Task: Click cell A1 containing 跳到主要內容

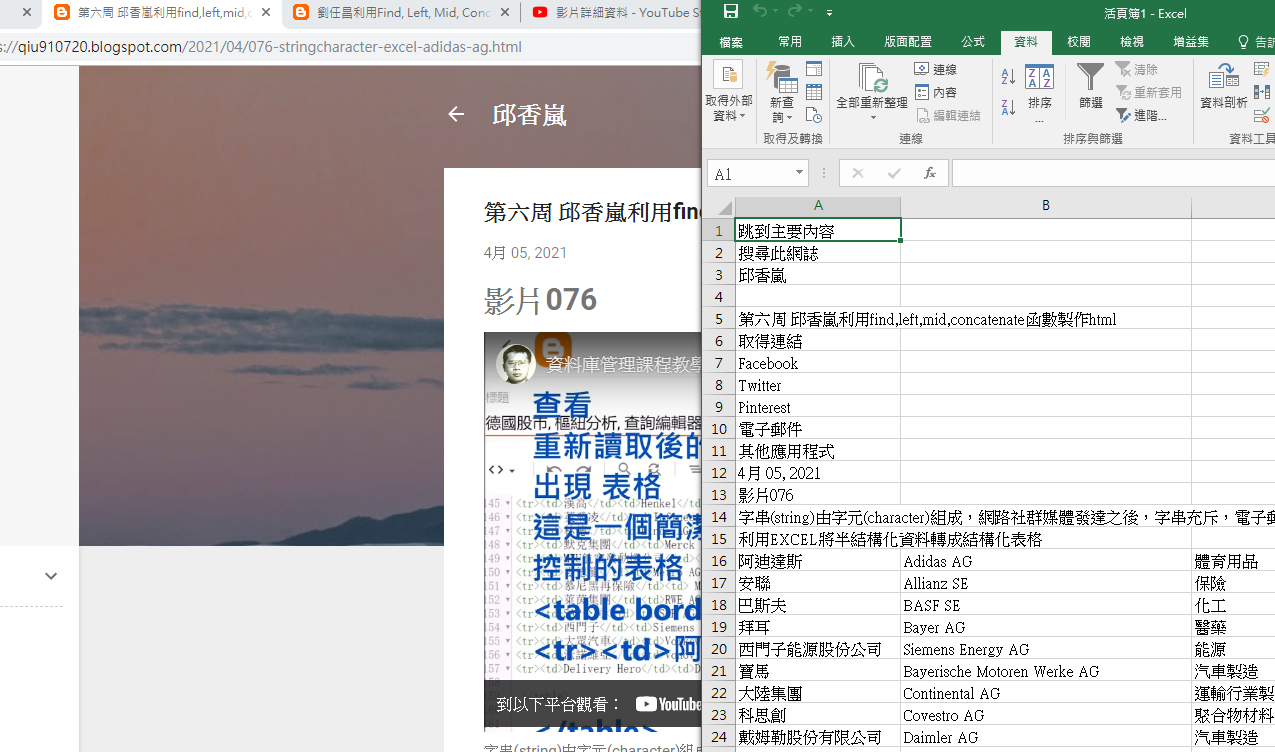Action: [x=818, y=231]
